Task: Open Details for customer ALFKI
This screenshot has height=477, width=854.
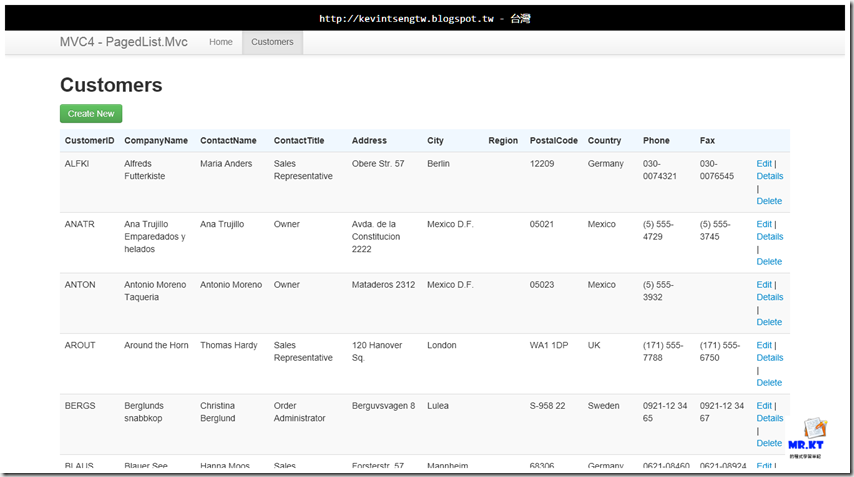Action: pos(770,176)
